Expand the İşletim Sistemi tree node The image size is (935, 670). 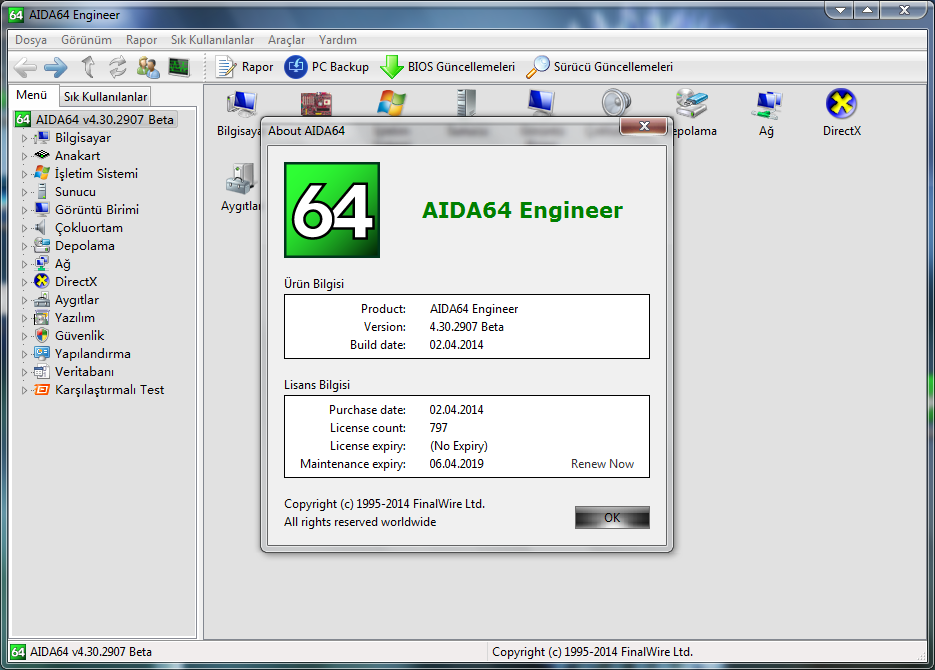point(24,174)
